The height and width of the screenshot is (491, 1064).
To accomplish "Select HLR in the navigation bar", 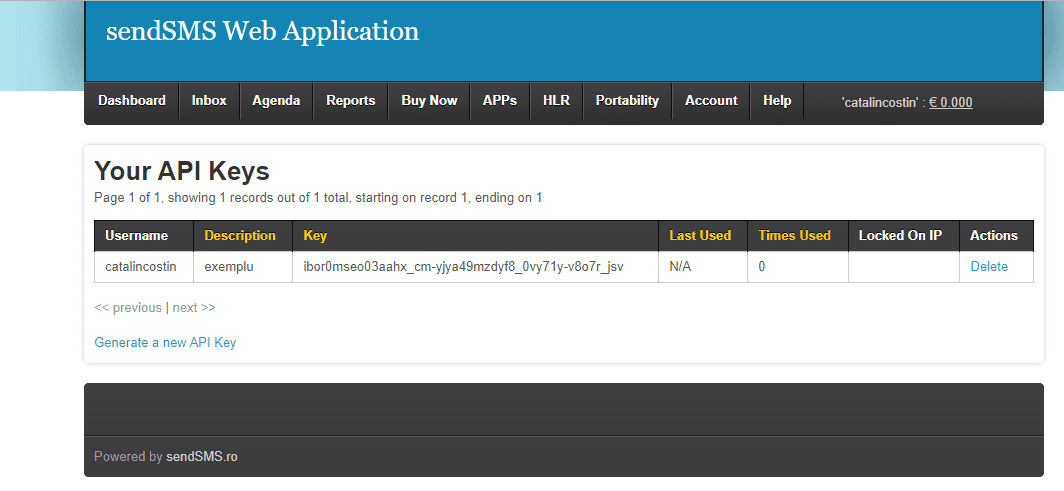I will [x=556, y=101].
